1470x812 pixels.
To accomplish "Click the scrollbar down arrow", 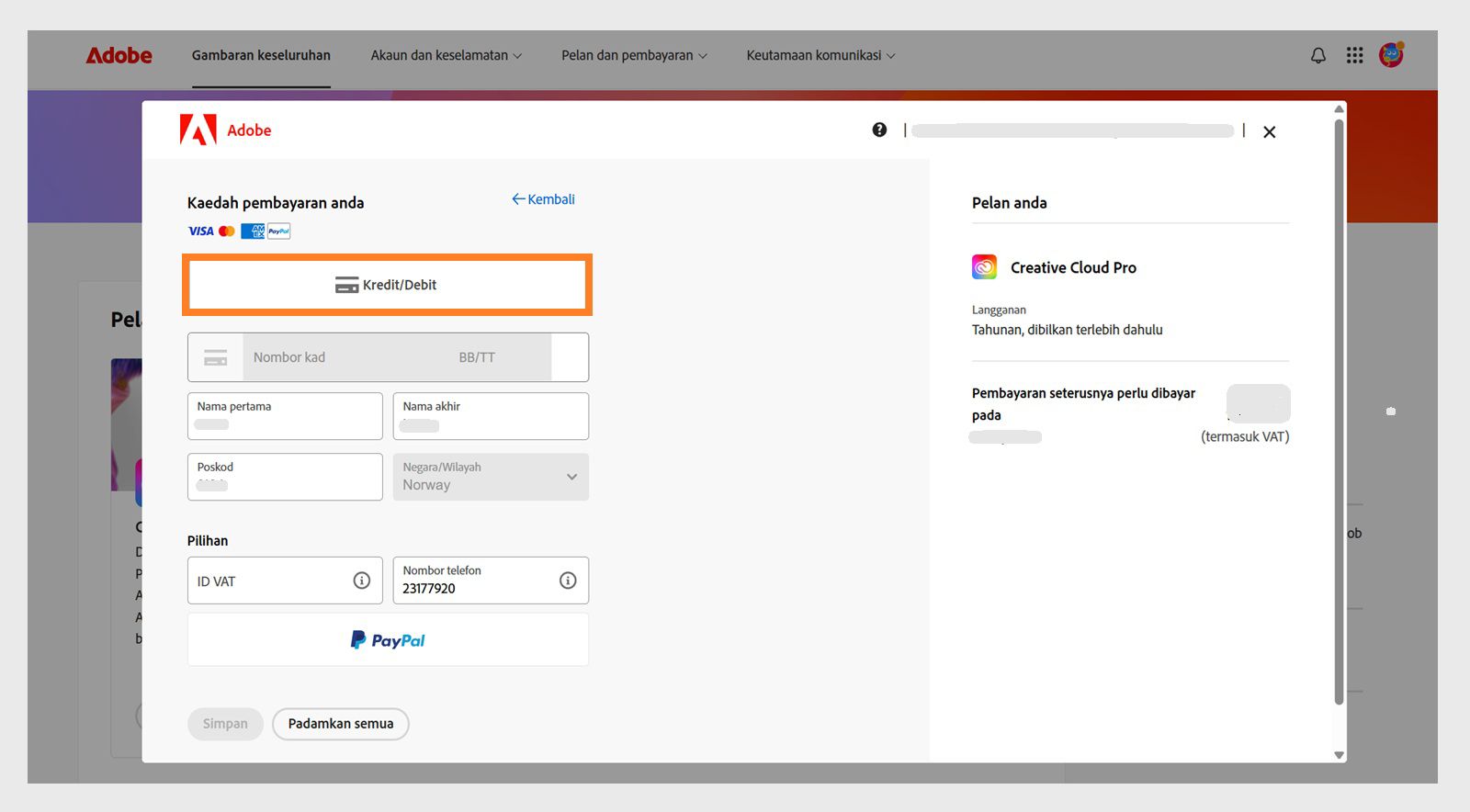I will 1339,755.
